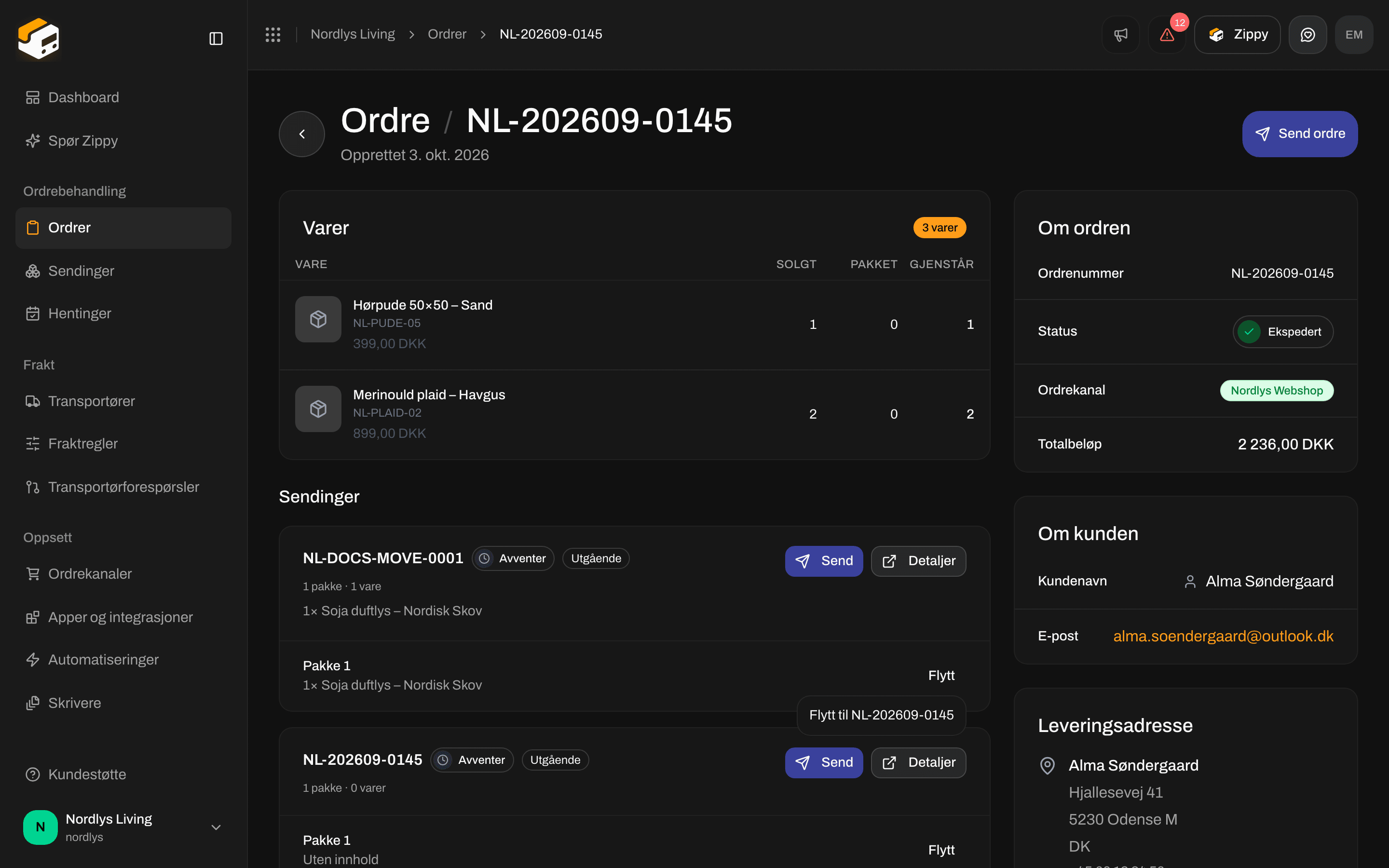This screenshot has height=868, width=1389.
Task: Click the Zippy logo in sidebar
Action: (x=39, y=39)
